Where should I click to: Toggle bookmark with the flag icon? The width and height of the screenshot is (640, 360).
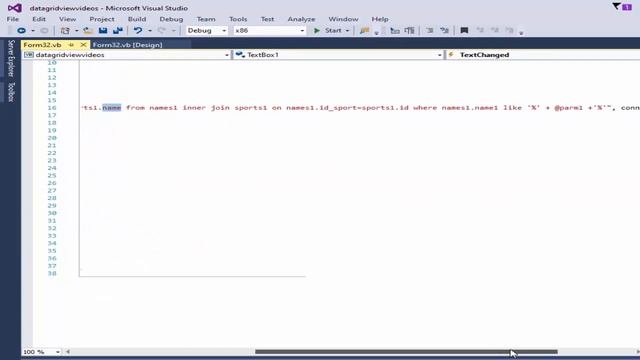(464, 31)
